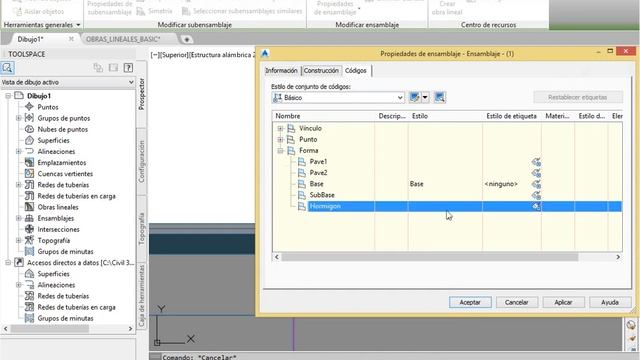Select the Códigos tab
640x360 pixels.
356,71
